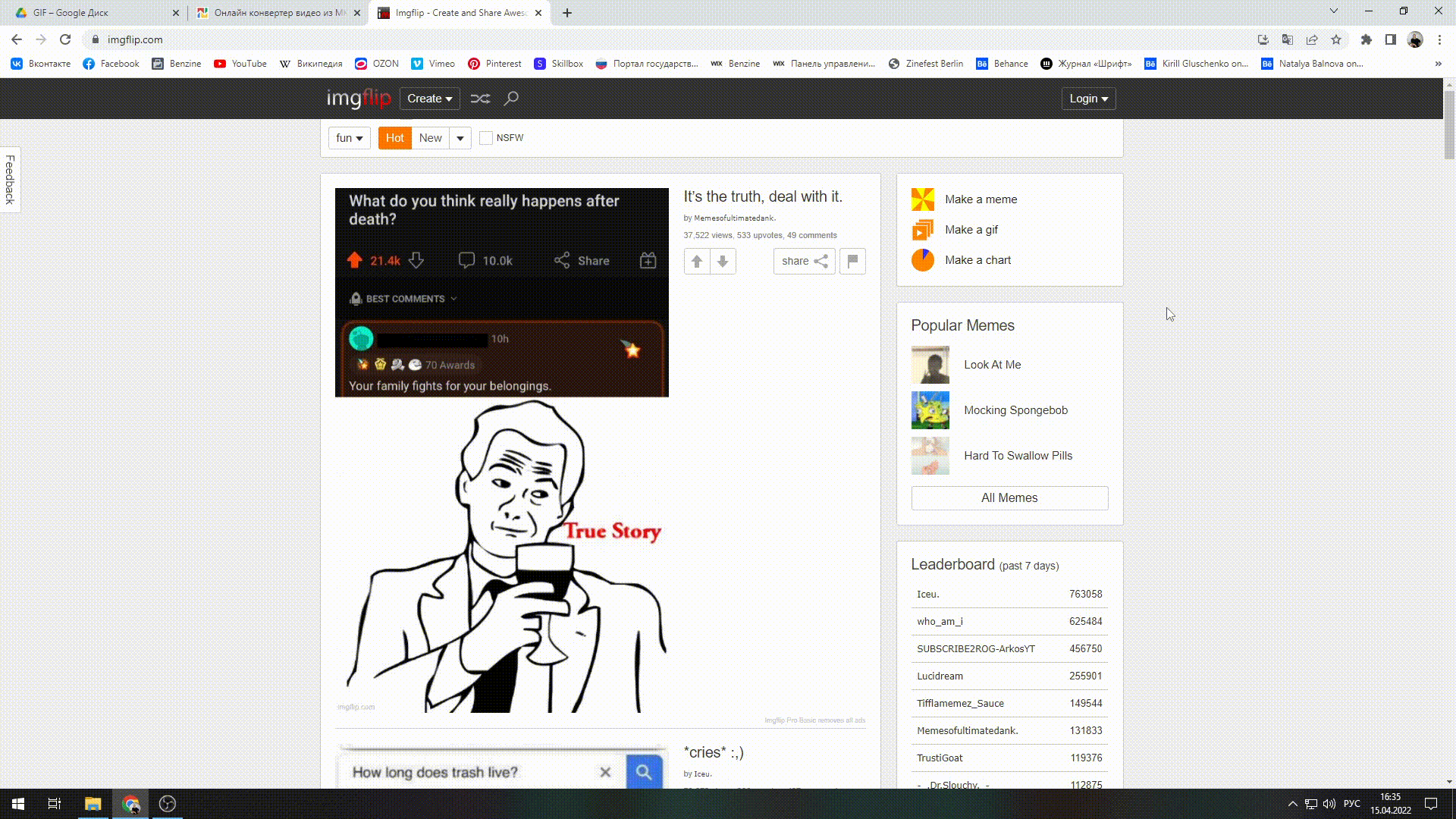Click the OBS icon in taskbar
This screenshot has width=1456, height=819.
[x=168, y=804]
